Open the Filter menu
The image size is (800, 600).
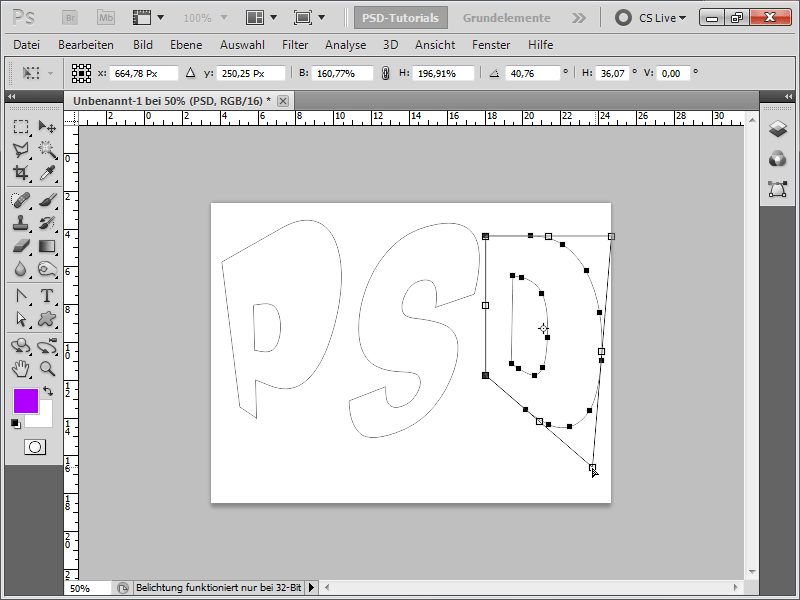click(x=295, y=45)
